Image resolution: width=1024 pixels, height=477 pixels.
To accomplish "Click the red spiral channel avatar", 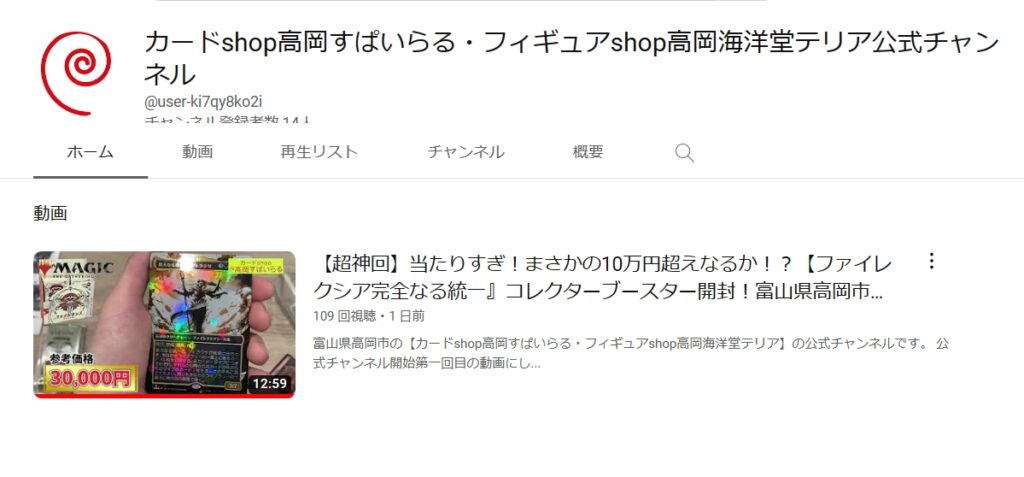I will click(x=76, y=73).
